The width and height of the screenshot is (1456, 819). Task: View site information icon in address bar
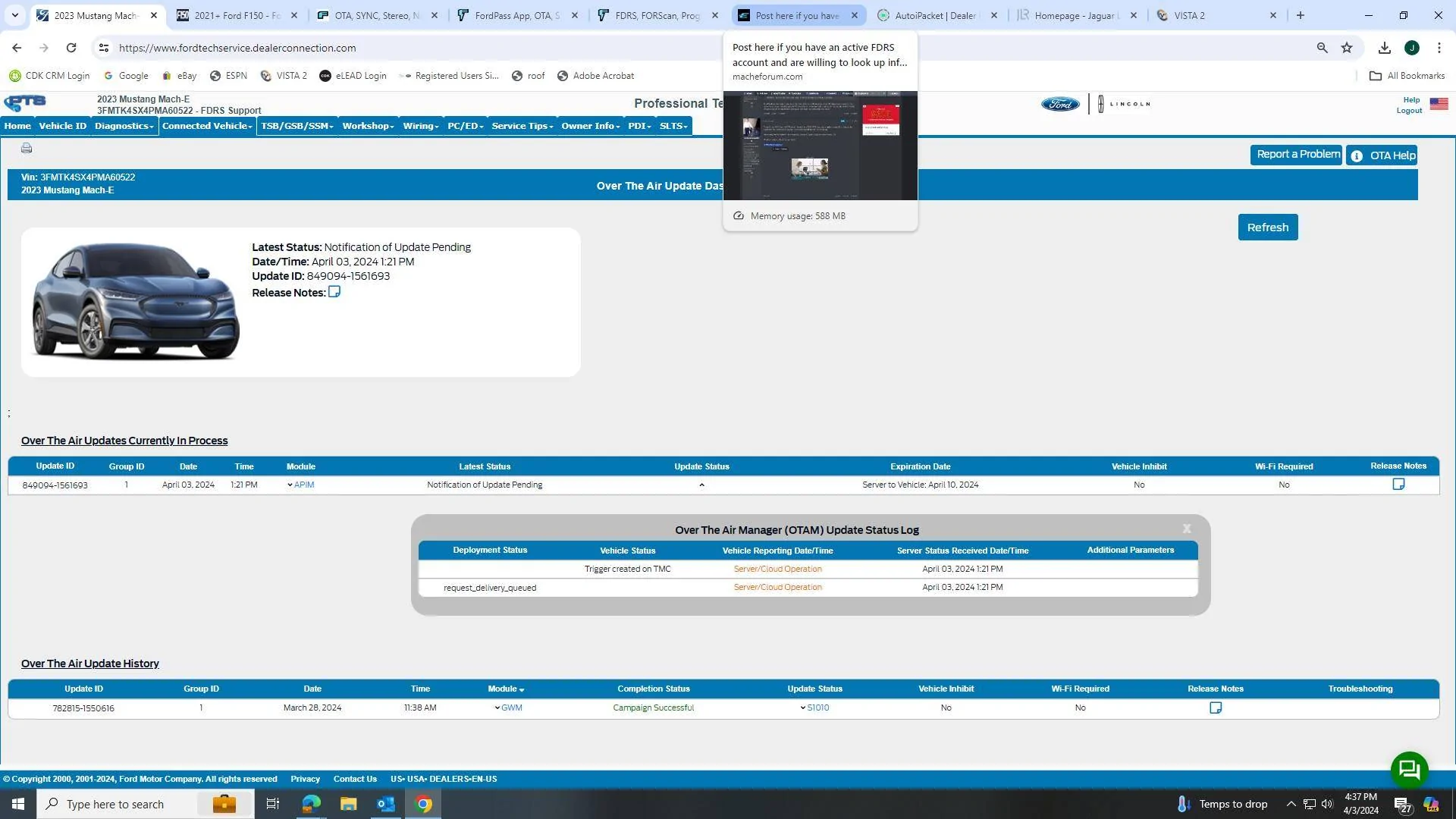point(104,48)
